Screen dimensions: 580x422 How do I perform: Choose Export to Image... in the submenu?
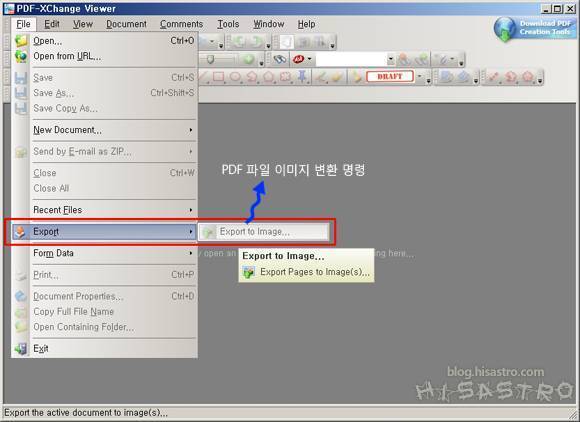click(x=263, y=232)
